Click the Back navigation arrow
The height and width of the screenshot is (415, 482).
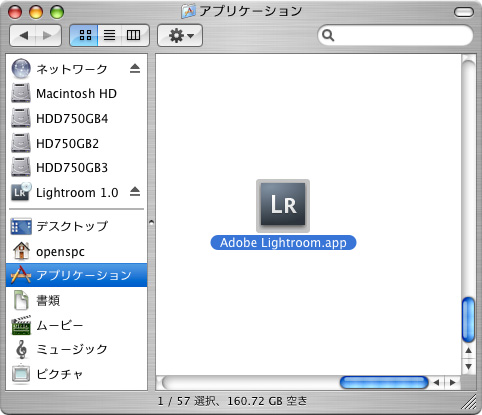pyautogui.click(x=23, y=35)
